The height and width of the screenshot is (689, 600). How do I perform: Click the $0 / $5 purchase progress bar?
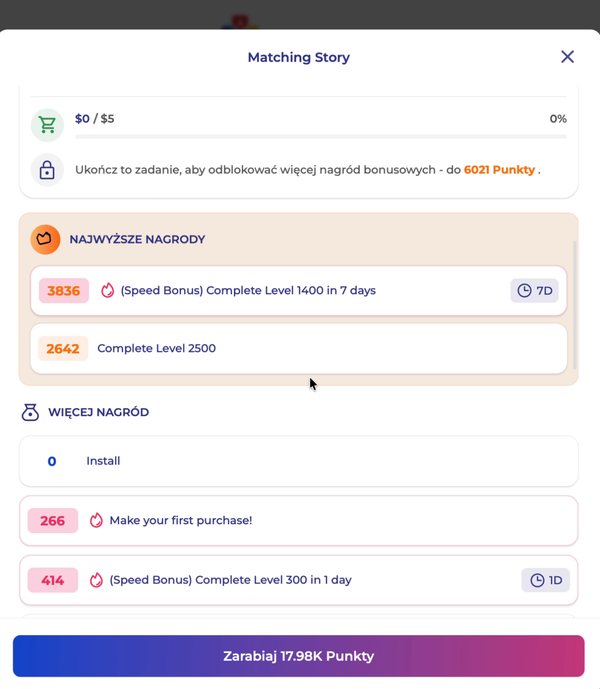[x=321, y=137]
